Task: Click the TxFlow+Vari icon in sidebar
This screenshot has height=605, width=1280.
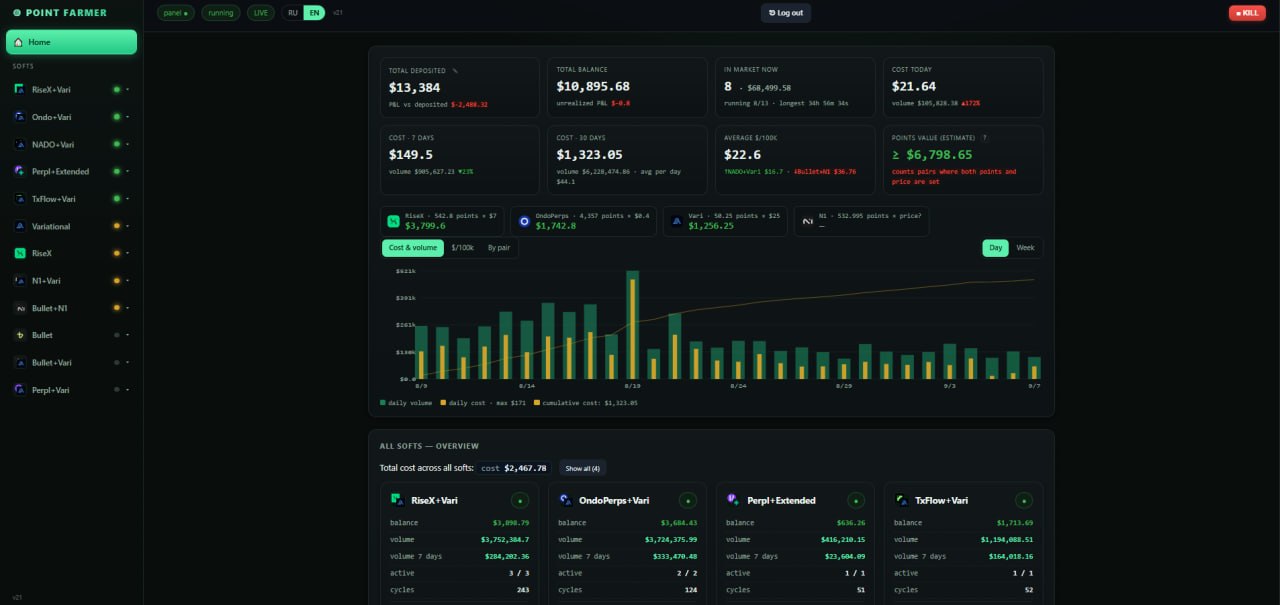Action: (x=19, y=199)
